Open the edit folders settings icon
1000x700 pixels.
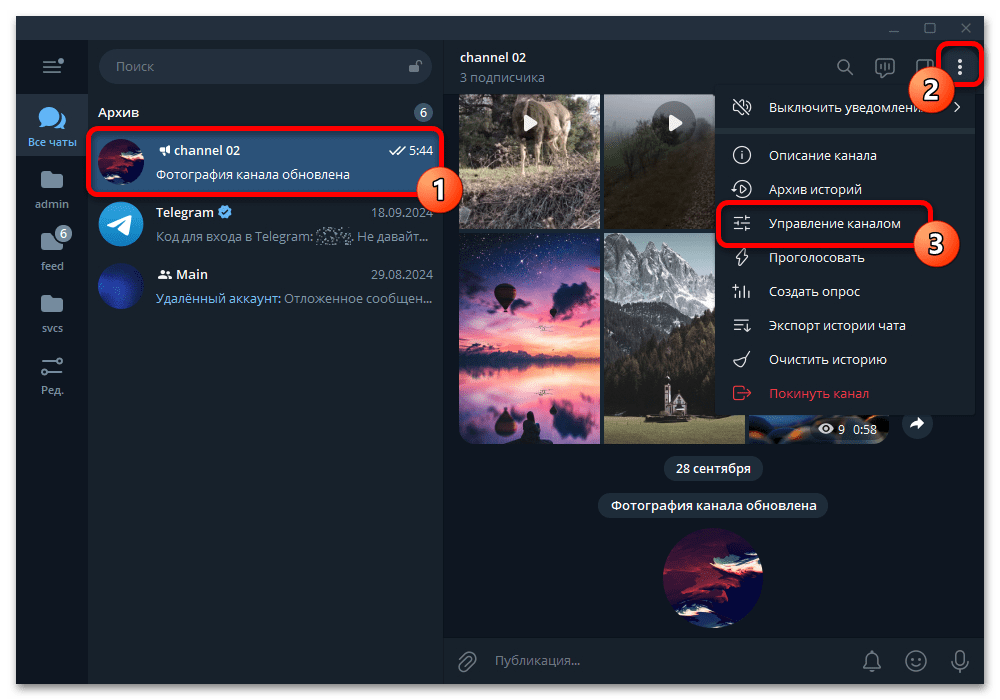pos(52,375)
